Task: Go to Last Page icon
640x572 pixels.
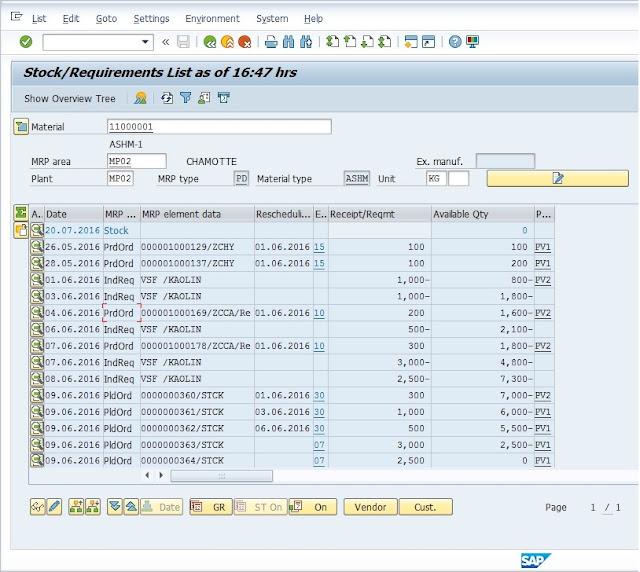Action: 384,42
